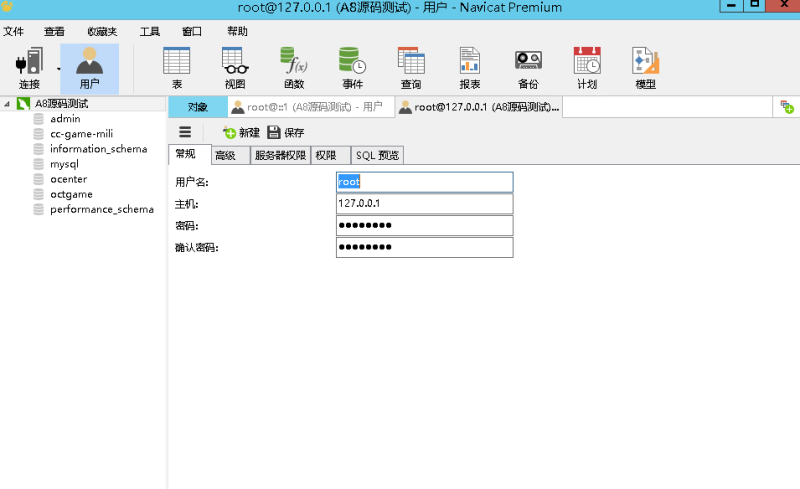Select the 高级 (Advanced) tab
Screen dimensions: 800x489
230,155
